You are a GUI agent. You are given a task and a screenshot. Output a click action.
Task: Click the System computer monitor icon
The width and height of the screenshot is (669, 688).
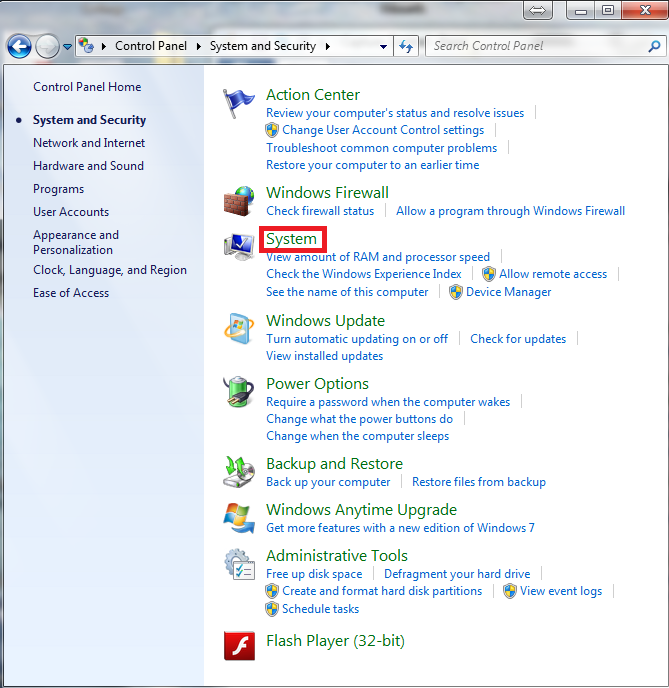(239, 247)
